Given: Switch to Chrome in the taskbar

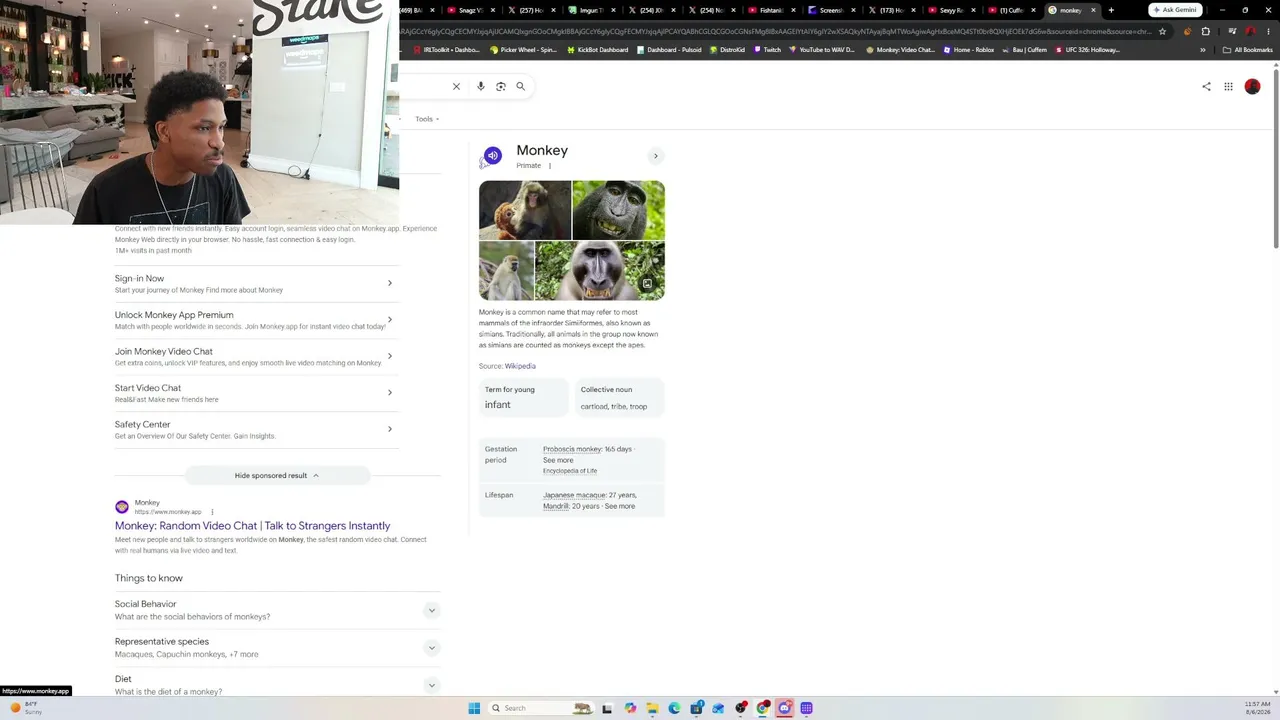Looking at the screenshot, I should click(762, 708).
